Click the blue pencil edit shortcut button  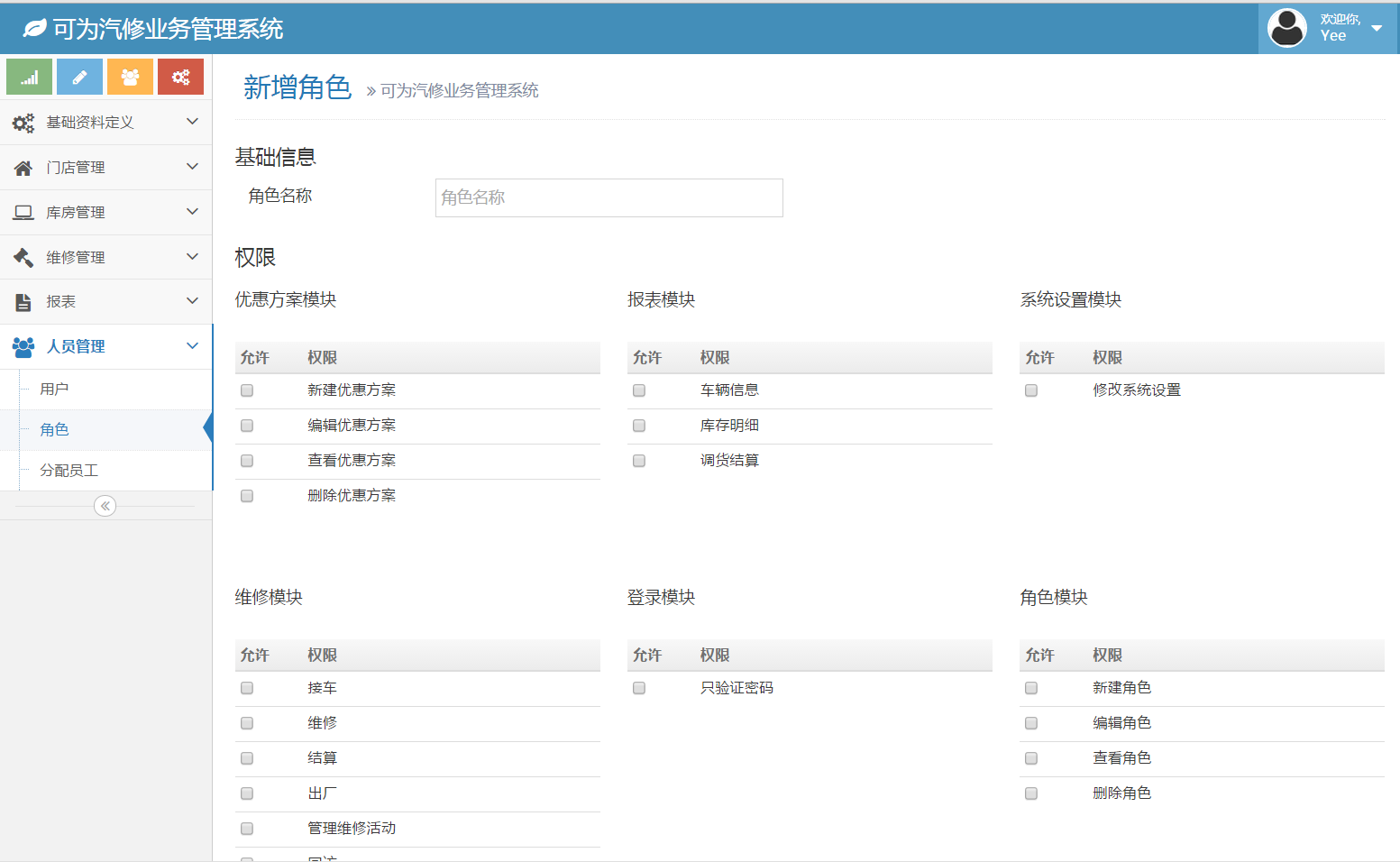point(79,77)
